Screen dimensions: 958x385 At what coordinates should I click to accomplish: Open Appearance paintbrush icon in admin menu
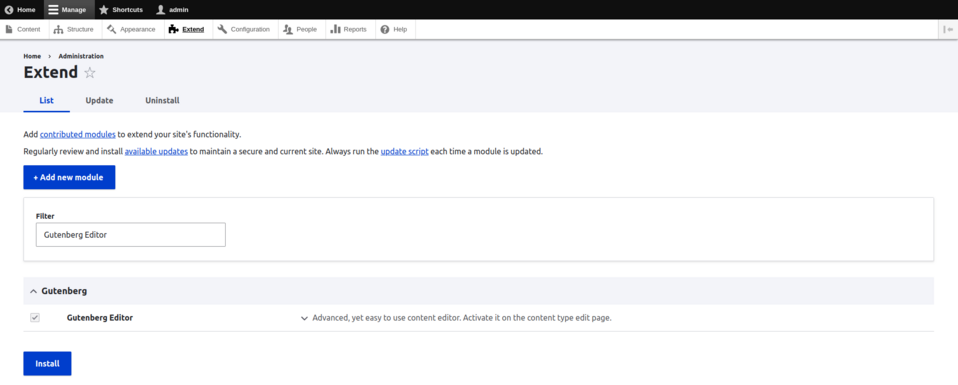point(111,29)
